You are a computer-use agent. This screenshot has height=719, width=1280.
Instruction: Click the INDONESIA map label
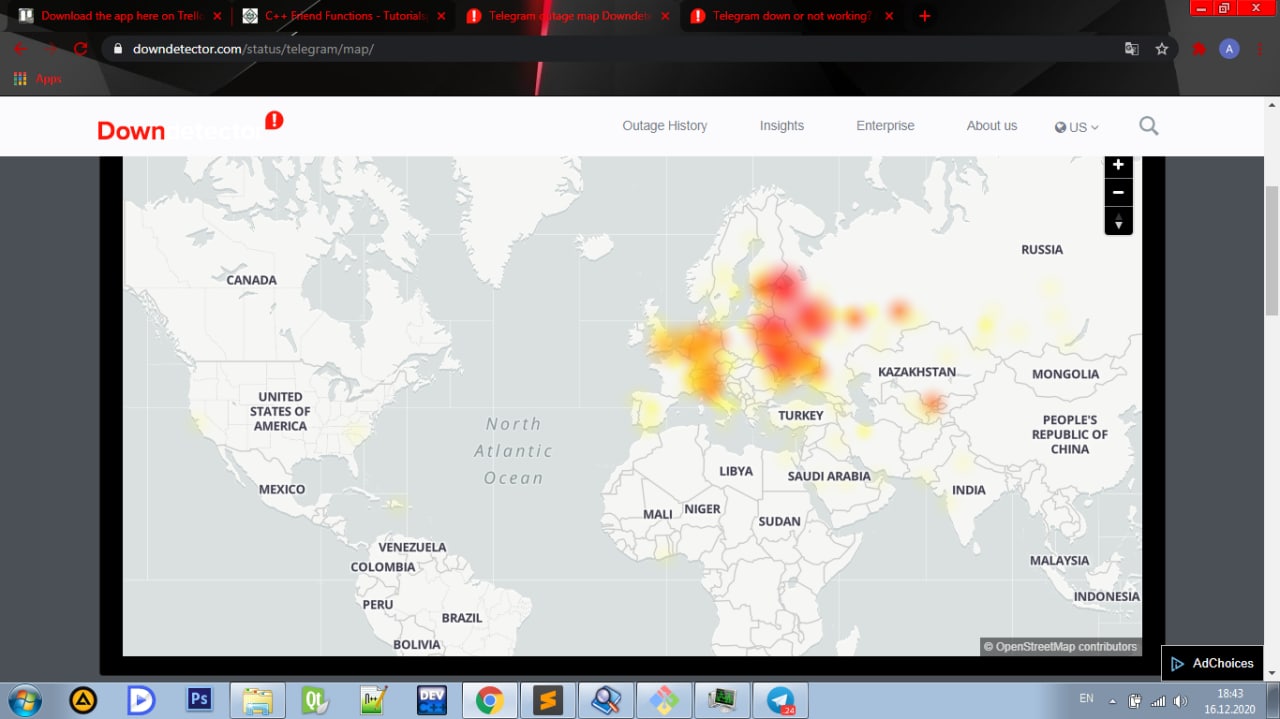(1107, 596)
